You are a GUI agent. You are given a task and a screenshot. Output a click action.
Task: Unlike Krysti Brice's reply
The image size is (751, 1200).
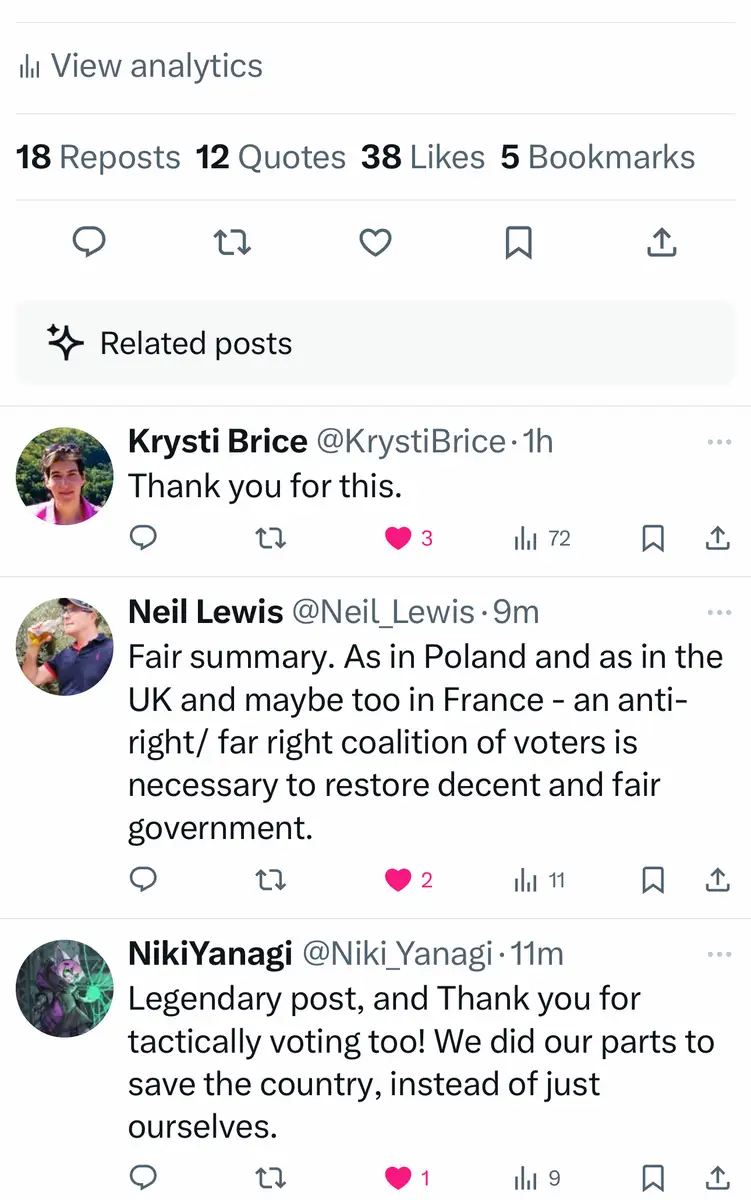pos(398,539)
